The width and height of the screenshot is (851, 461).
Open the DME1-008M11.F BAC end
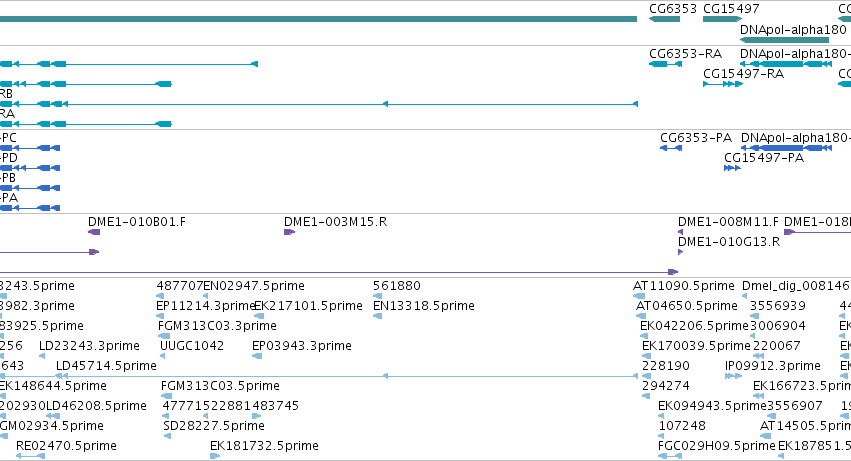point(681,232)
